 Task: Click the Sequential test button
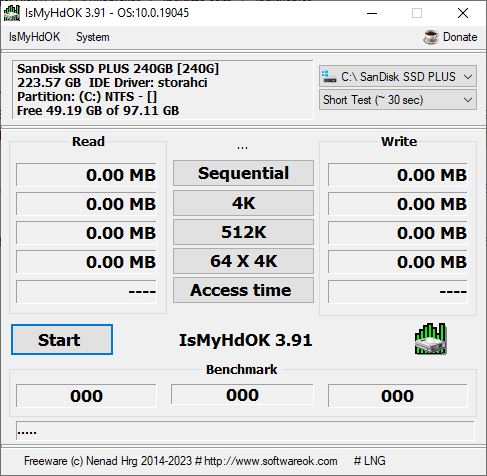click(243, 173)
